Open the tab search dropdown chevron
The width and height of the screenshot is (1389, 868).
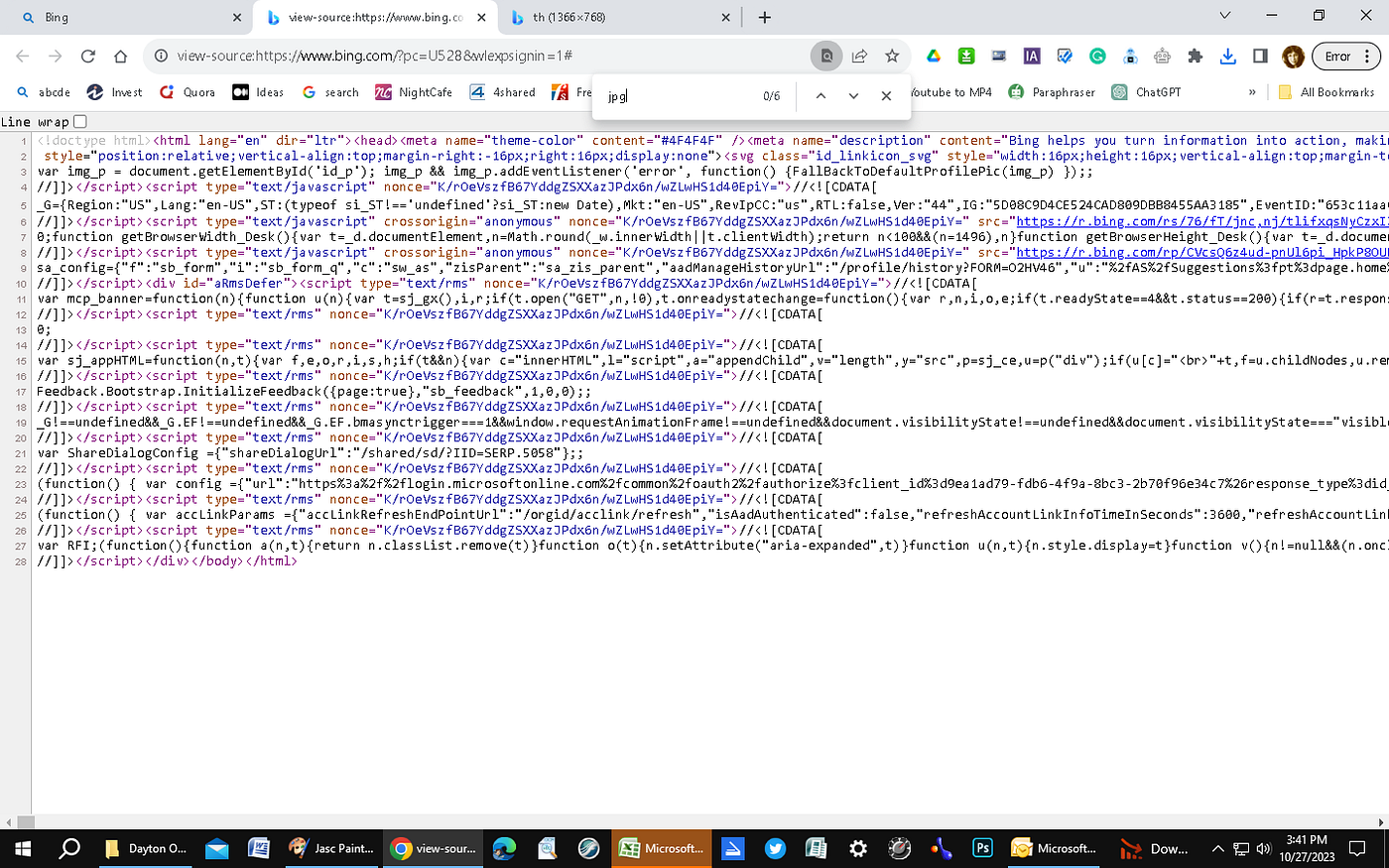[1224, 16]
